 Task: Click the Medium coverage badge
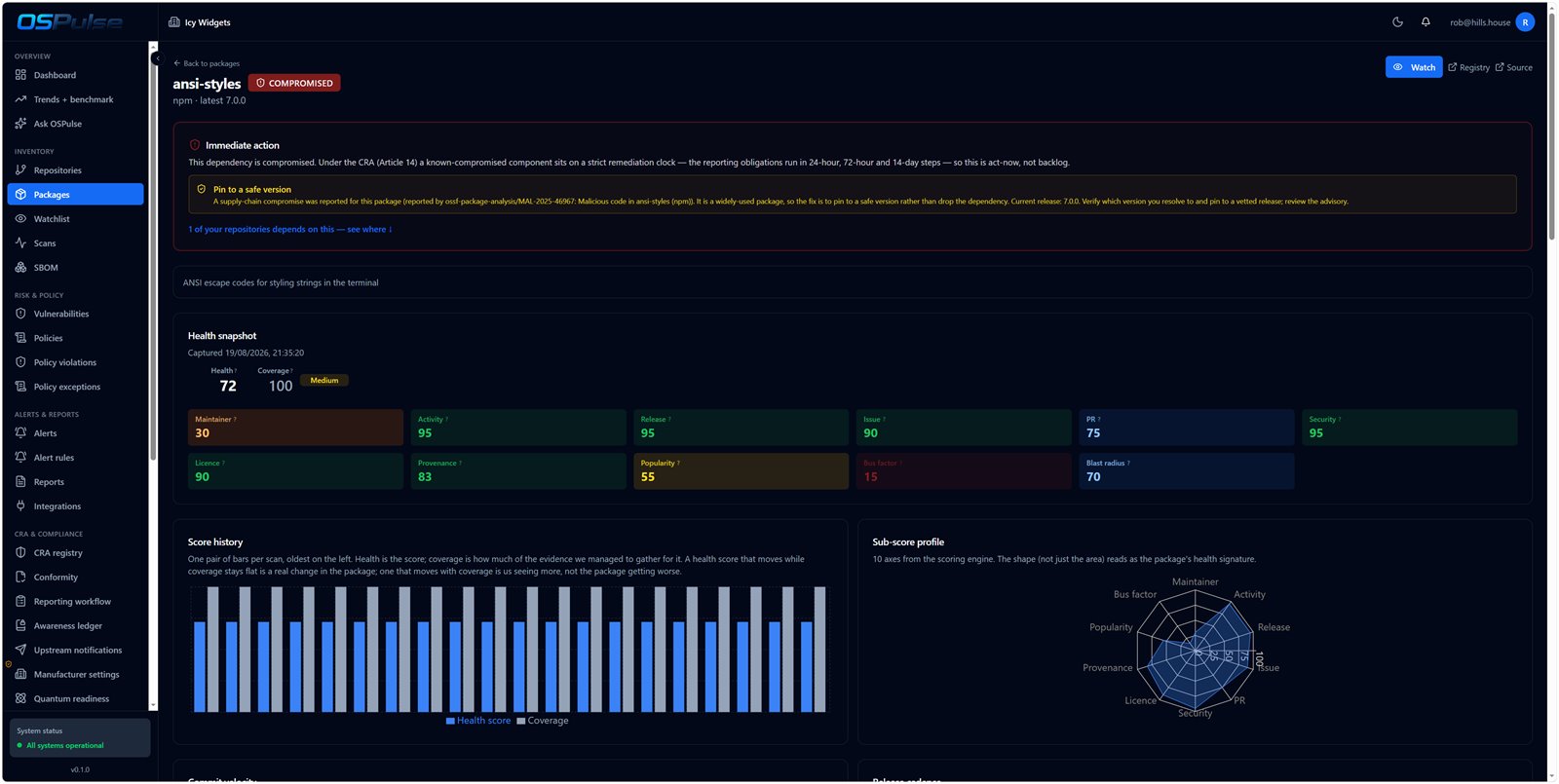pyautogui.click(x=324, y=381)
